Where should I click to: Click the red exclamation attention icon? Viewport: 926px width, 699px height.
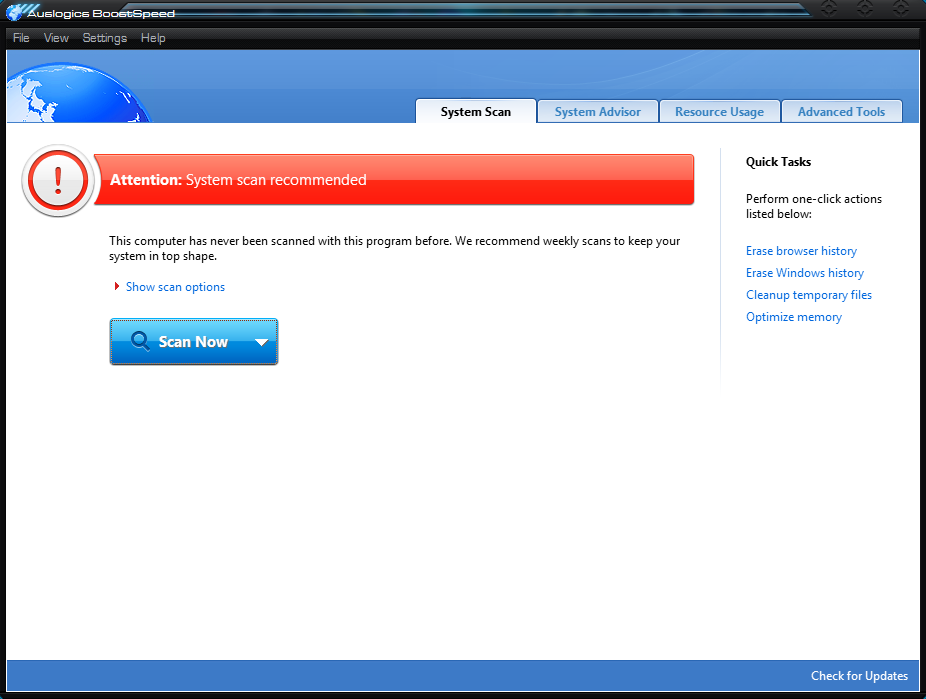[x=58, y=181]
